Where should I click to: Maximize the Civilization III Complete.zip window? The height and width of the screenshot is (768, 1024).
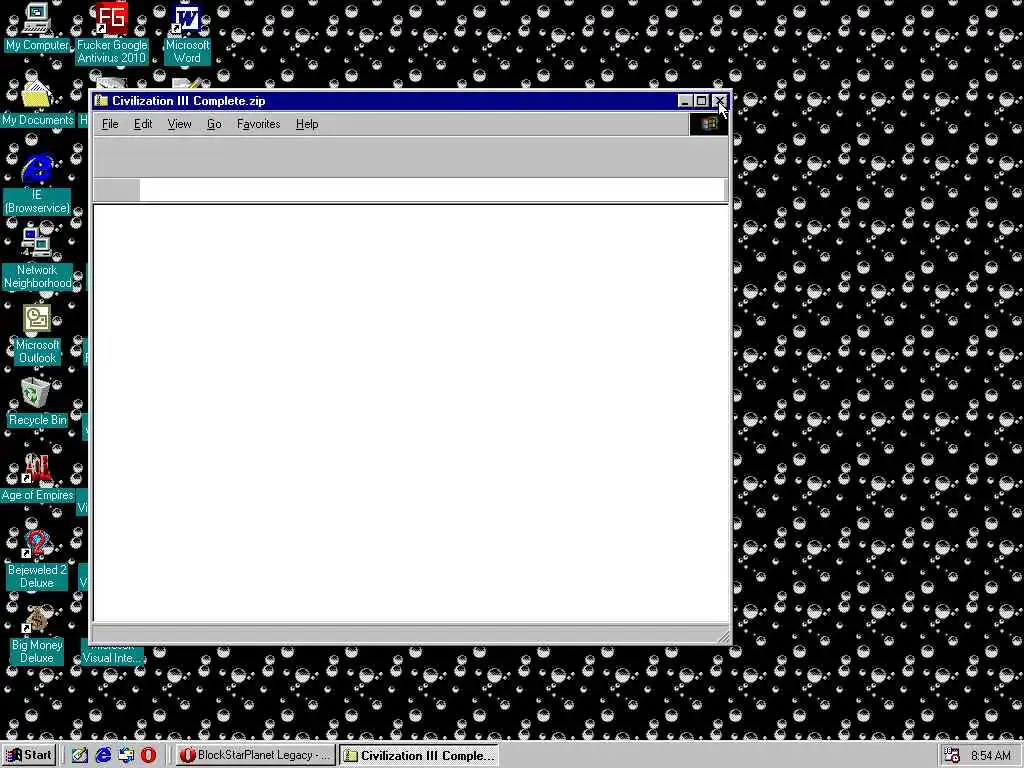pyautogui.click(x=701, y=101)
